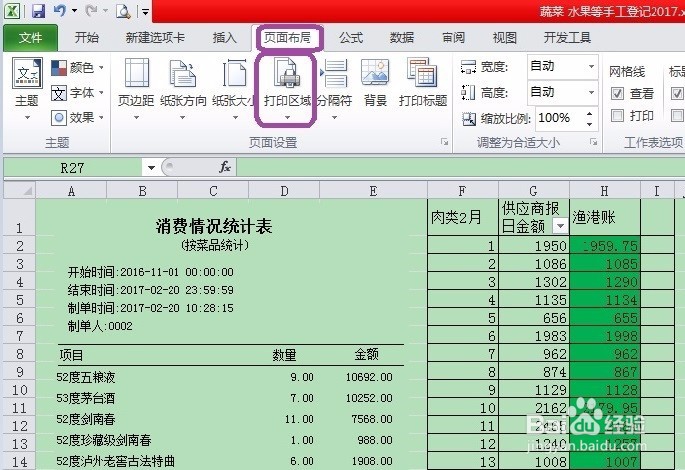The width and height of the screenshot is (685, 470).
Task: Select row 8 header
Action: [x=20, y=354]
